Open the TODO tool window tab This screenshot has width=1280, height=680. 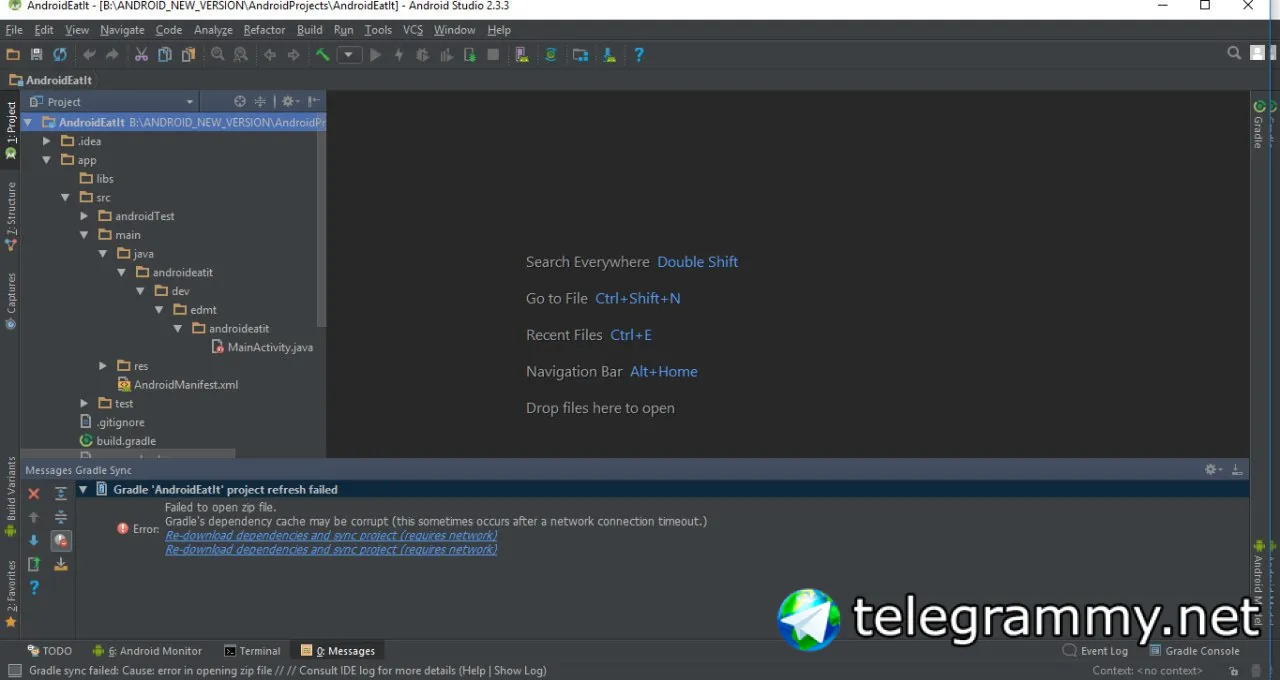pyautogui.click(x=49, y=651)
